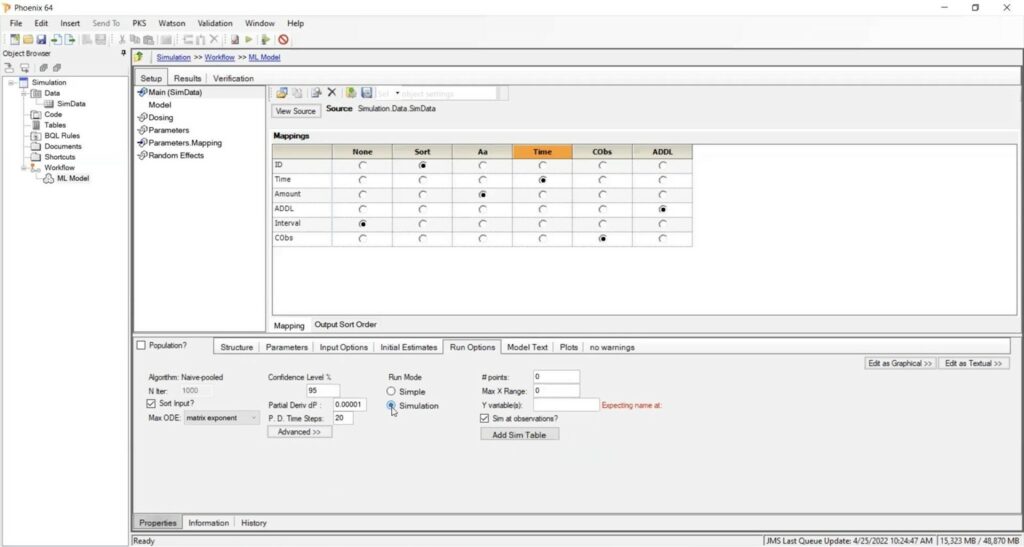Click the red Stop execution icon
The height and width of the screenshot is (547, 1024).
283,39
